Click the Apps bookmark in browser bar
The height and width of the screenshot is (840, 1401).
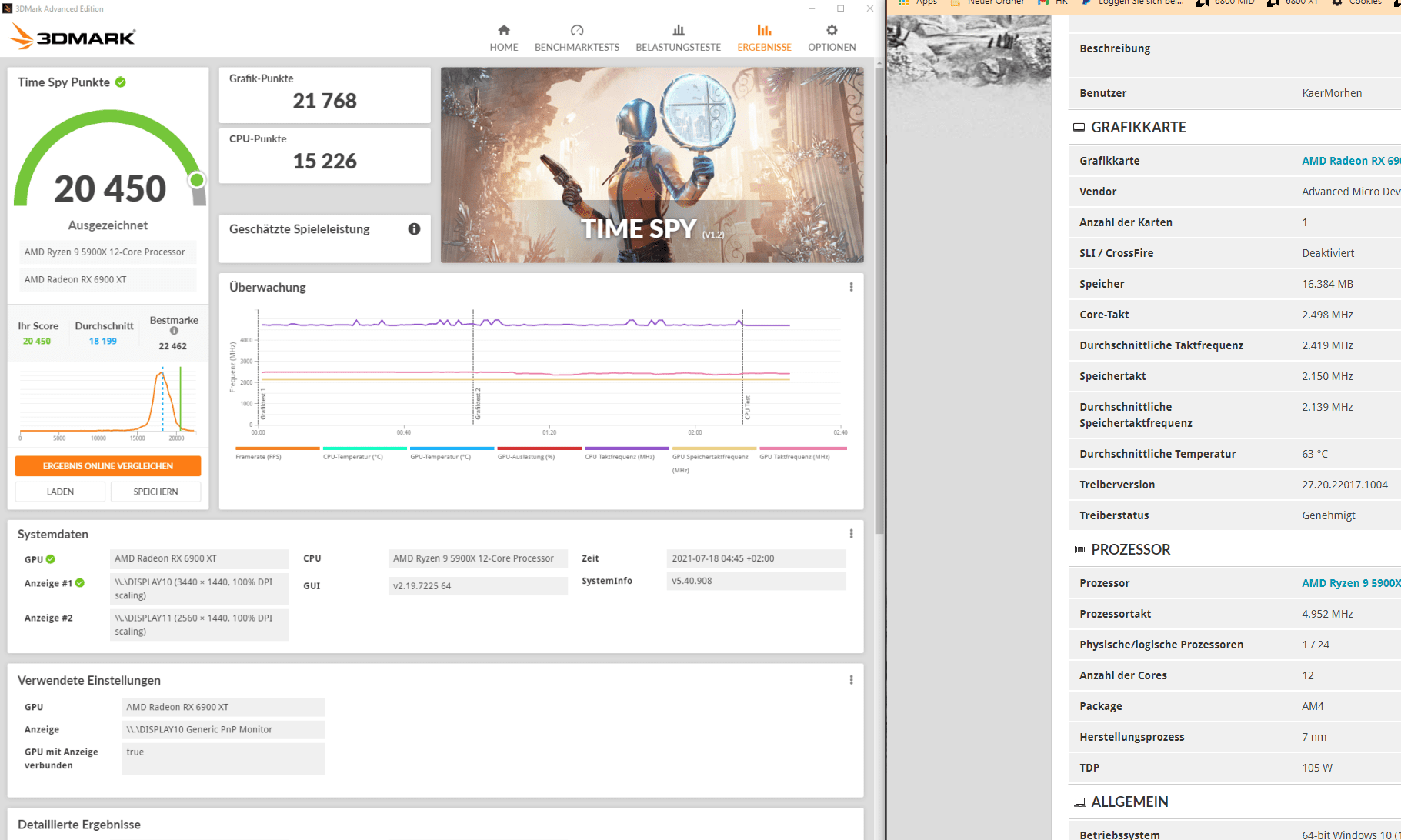[x=919, y=2]
